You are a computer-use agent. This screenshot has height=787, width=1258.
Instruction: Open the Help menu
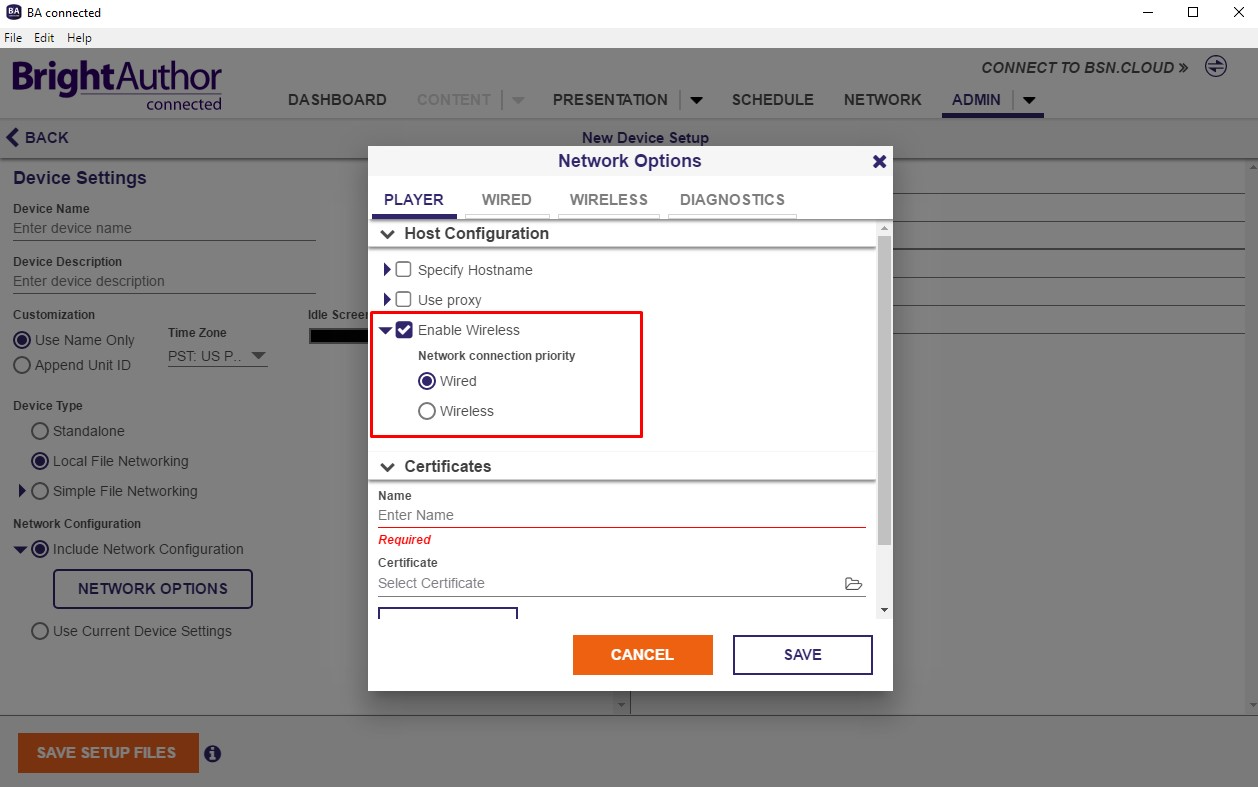point(79,38)
